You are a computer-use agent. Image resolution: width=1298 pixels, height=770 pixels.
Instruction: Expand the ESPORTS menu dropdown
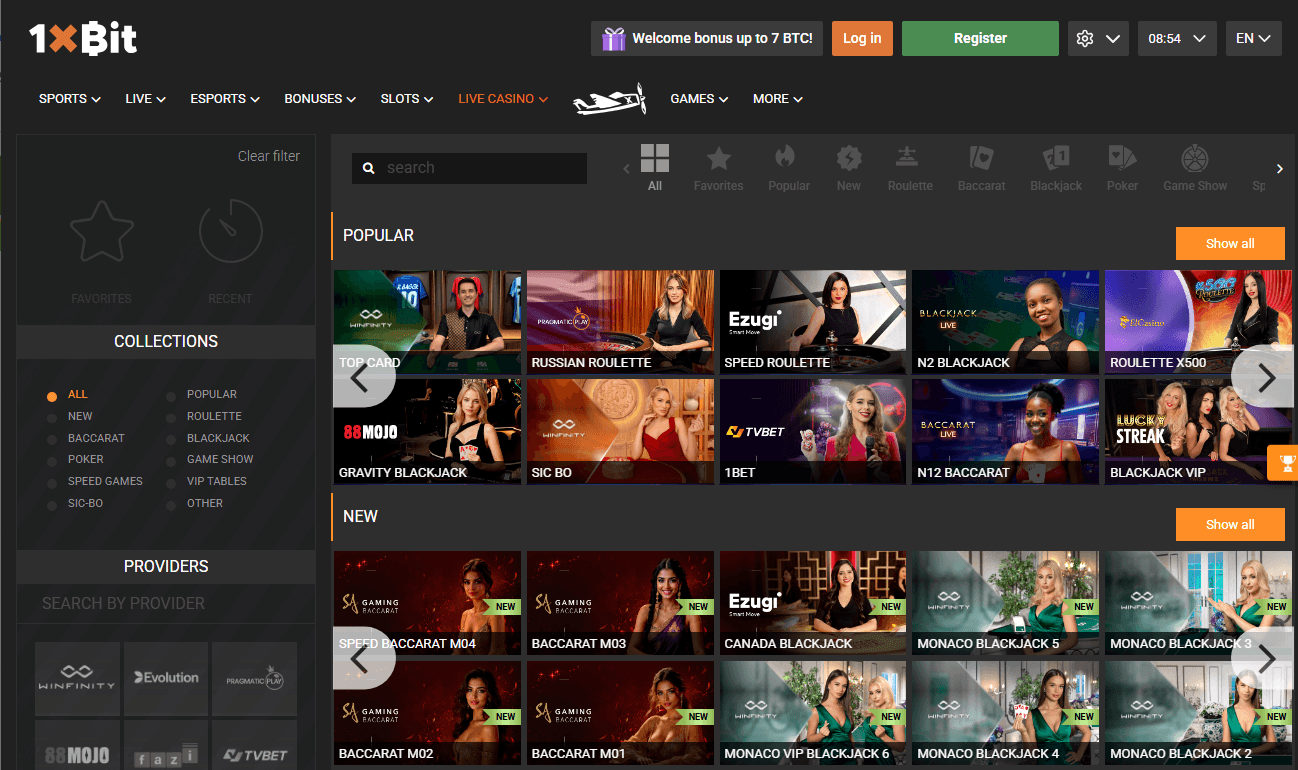coord(225,99)
